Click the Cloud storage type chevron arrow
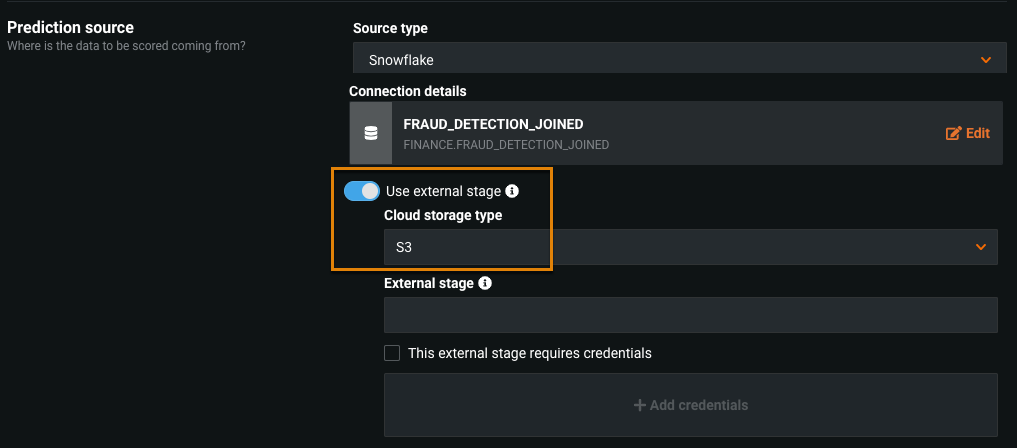The width and height of the screenshot is (1017, 448). 981,247
